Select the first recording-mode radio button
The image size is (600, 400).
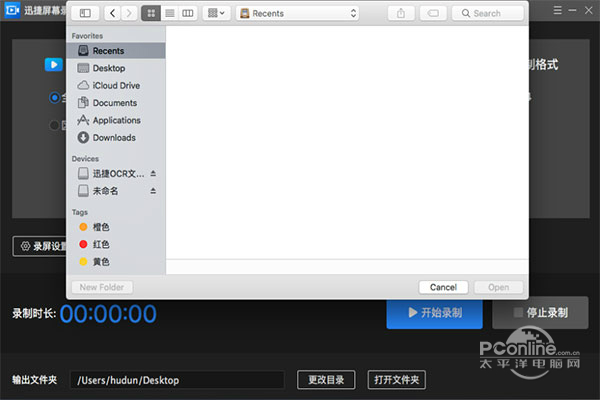point(55,98)
